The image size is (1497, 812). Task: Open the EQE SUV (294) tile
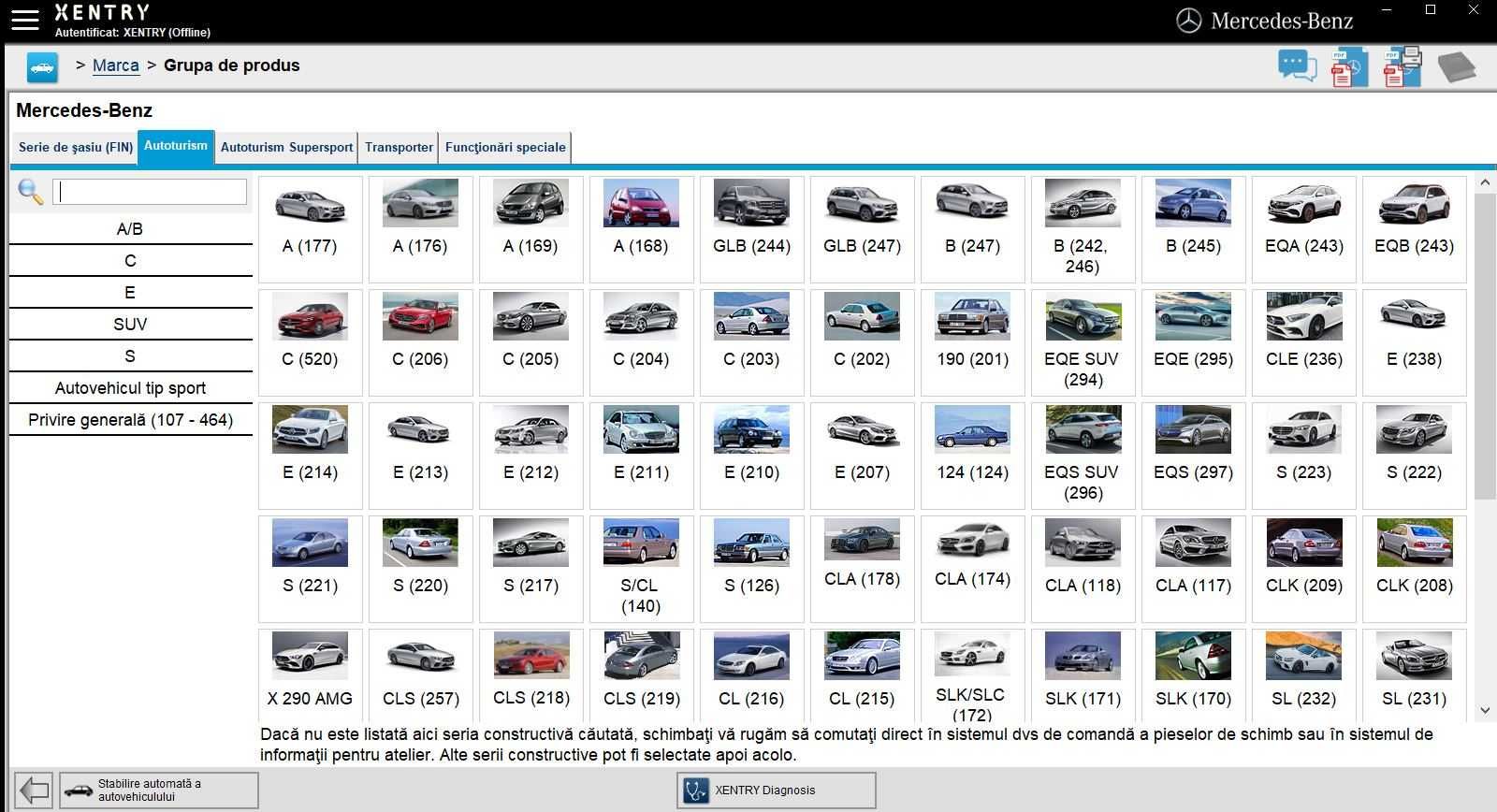point(1083,342)
